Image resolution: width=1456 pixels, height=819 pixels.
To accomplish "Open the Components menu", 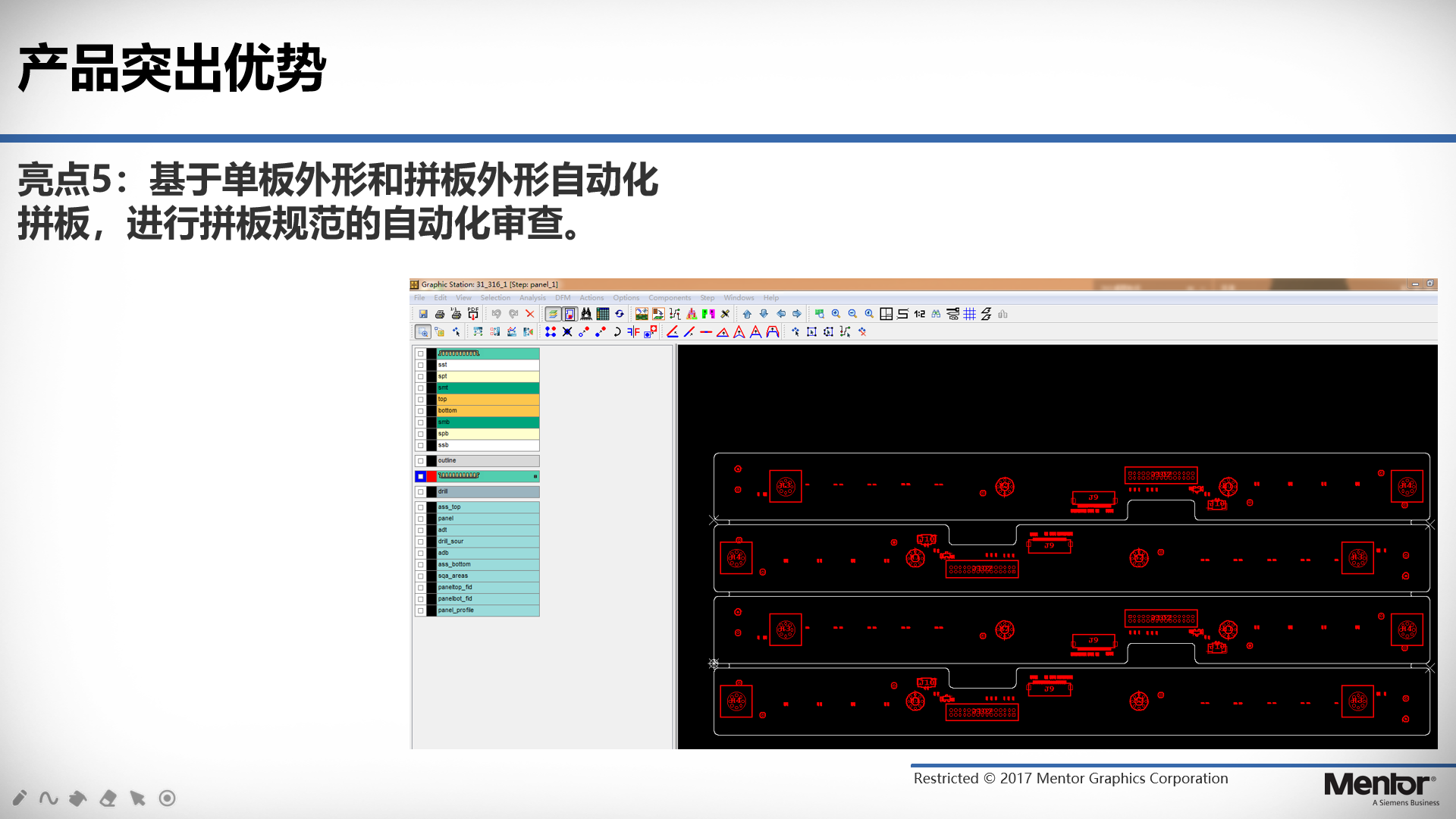I will 670,298.
